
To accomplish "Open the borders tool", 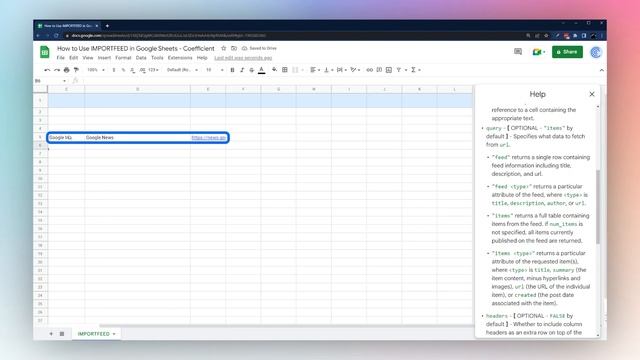I will pos(285,70).
